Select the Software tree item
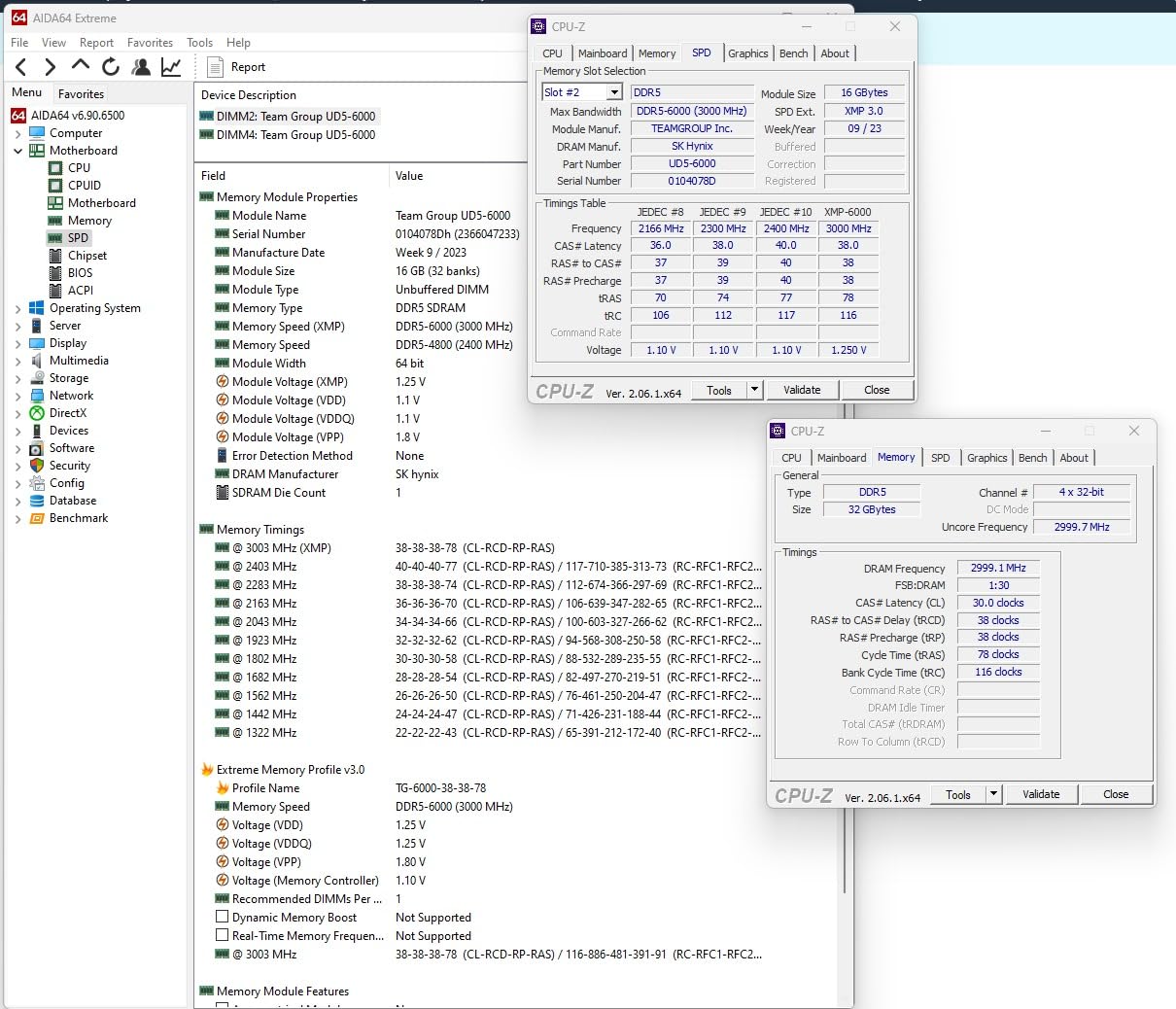This screenshot has width=1176, height=1009. tap(72, 448)
